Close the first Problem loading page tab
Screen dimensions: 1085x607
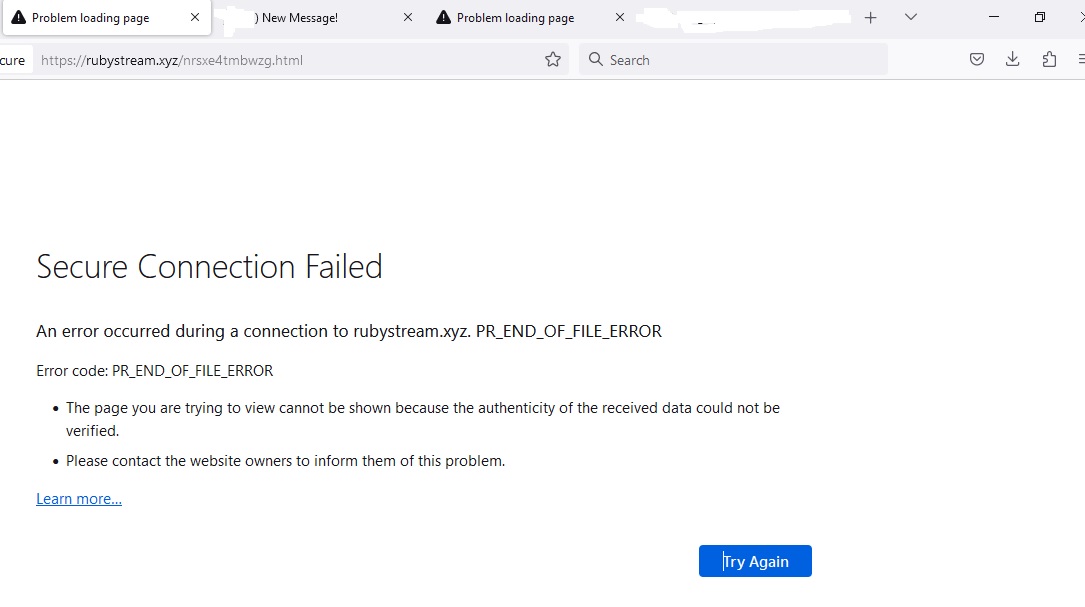pyautogui.click(x=195, y=18)
